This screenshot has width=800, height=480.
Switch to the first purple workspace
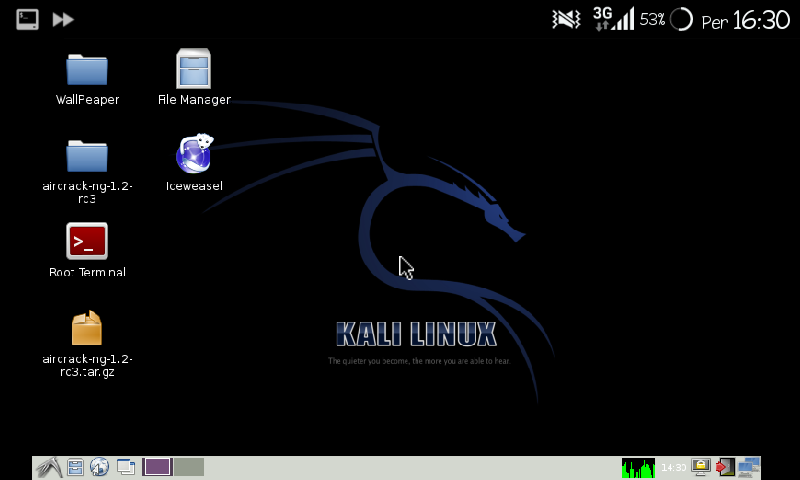click(x=157, y=467)
